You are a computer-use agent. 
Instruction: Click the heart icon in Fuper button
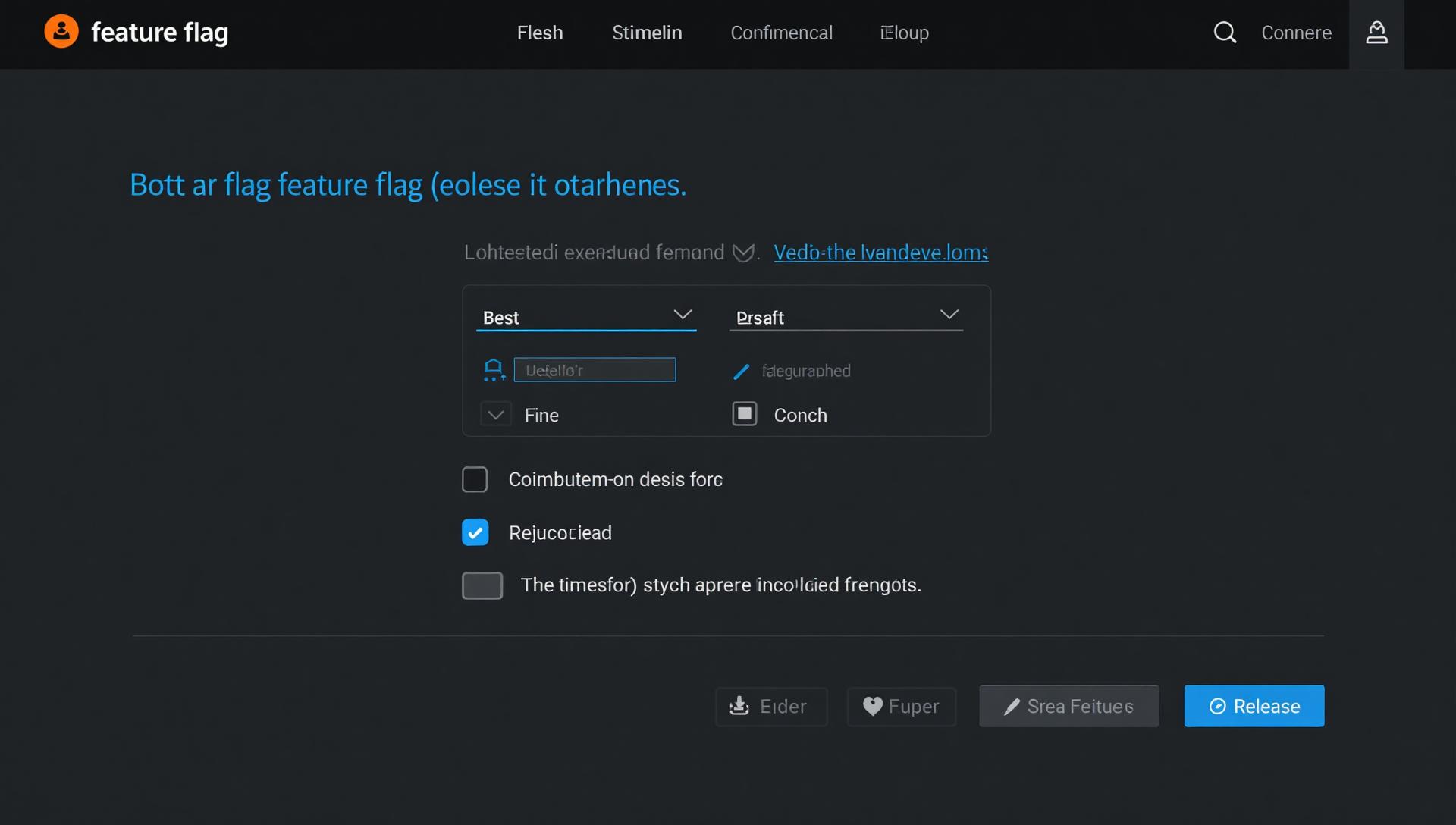click(873, 707)
